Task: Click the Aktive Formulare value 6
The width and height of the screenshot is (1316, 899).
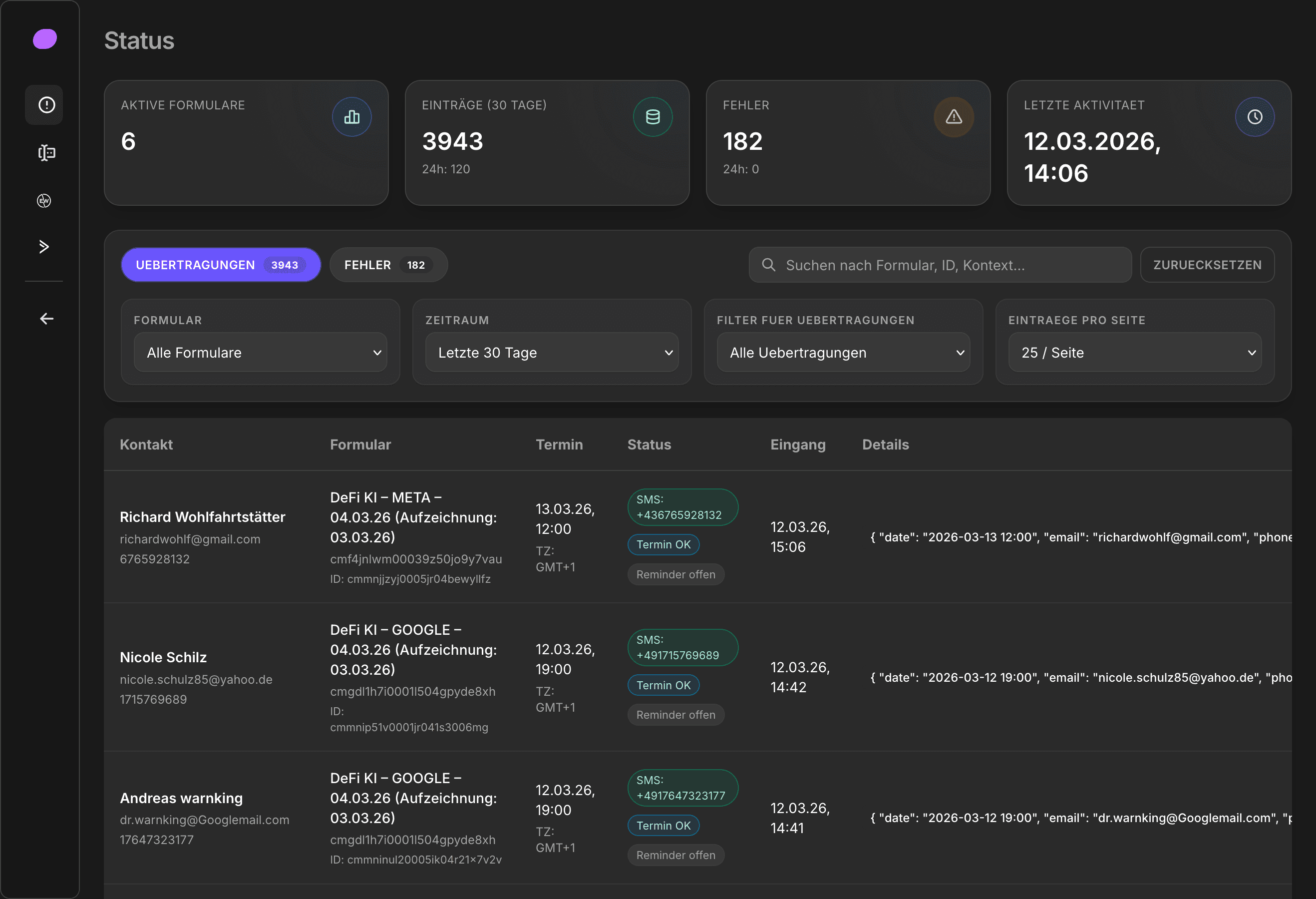Action: tap(128, 141)
